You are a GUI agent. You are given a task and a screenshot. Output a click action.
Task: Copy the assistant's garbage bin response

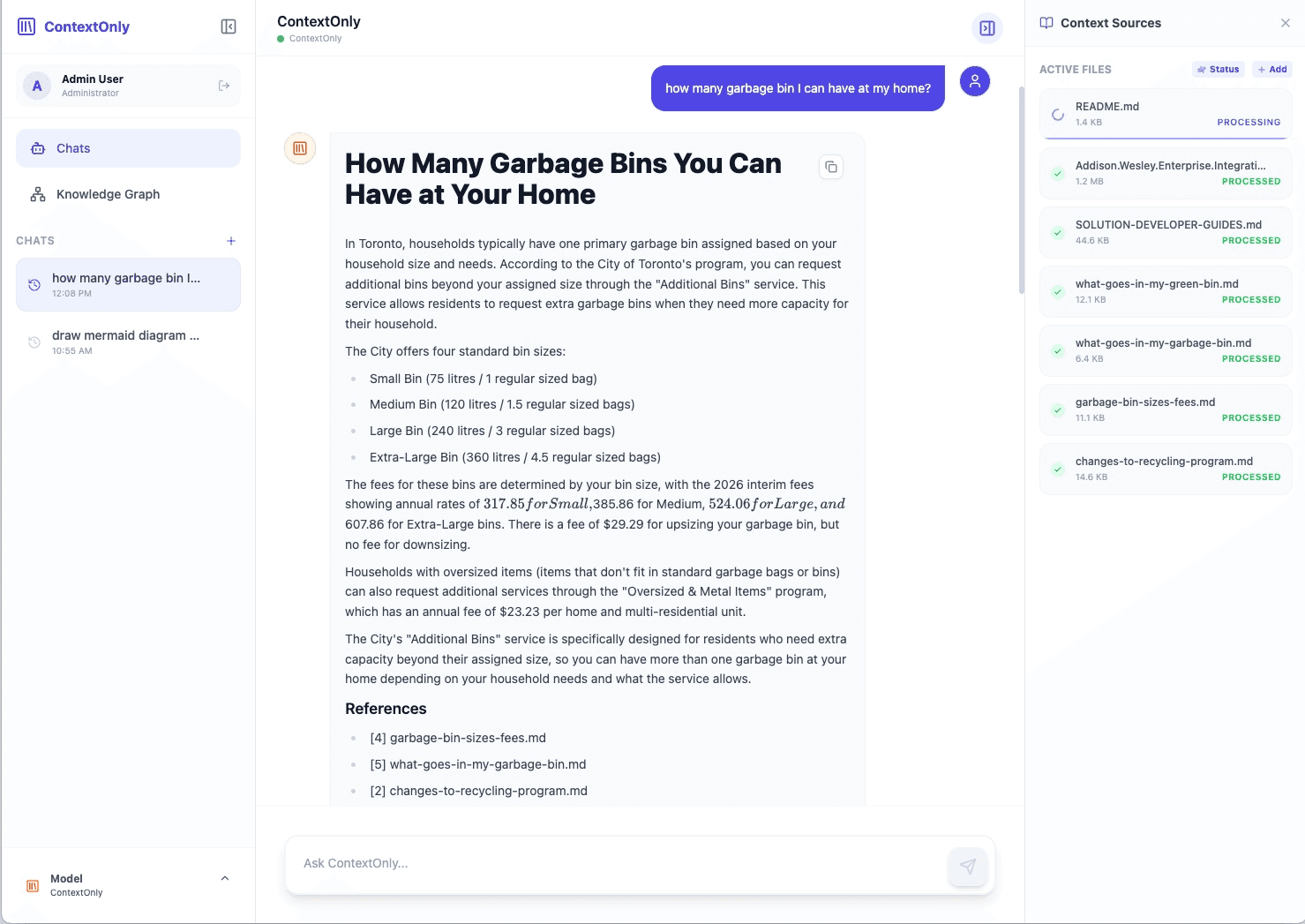830,167
